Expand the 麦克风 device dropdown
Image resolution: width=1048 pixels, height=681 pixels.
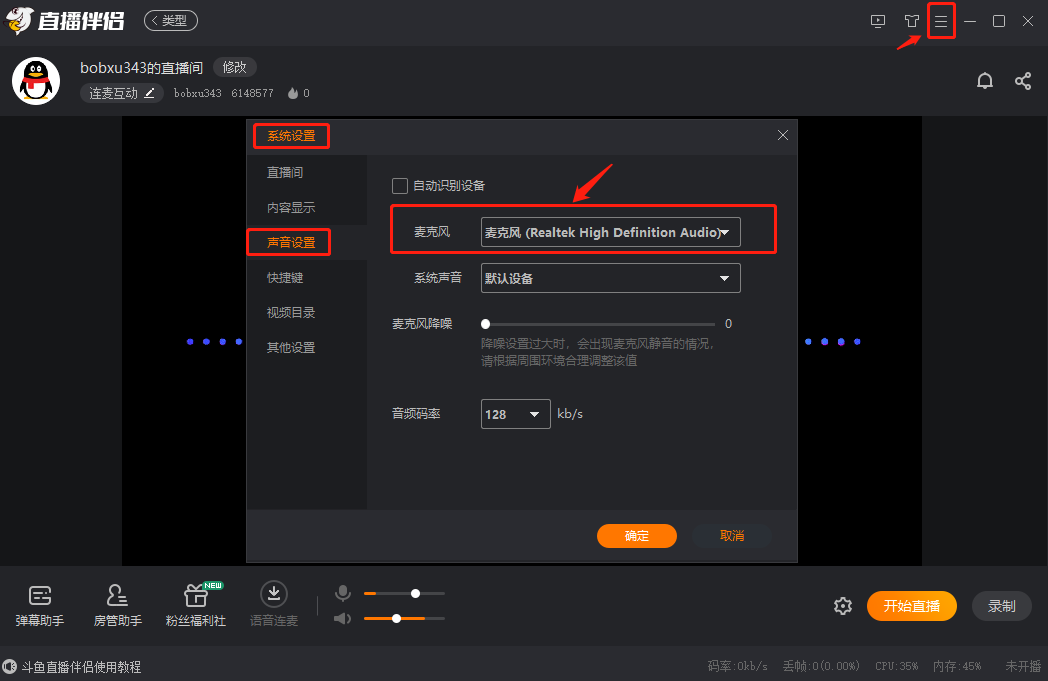pyautogui.click(x=610, y=232)
